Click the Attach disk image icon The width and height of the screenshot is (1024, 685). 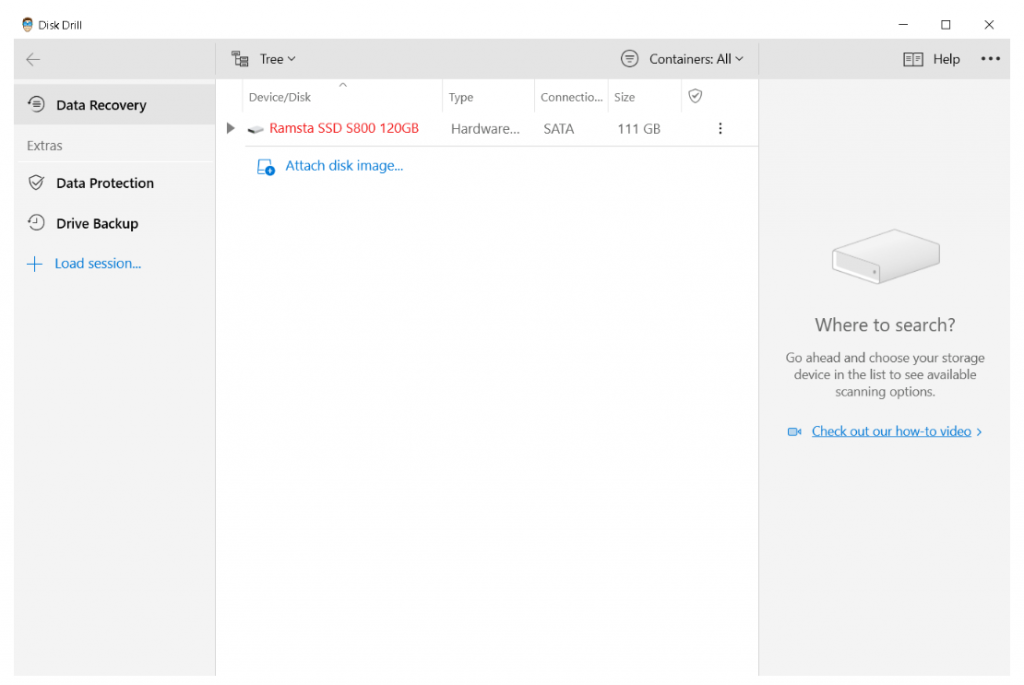[265, 167]
